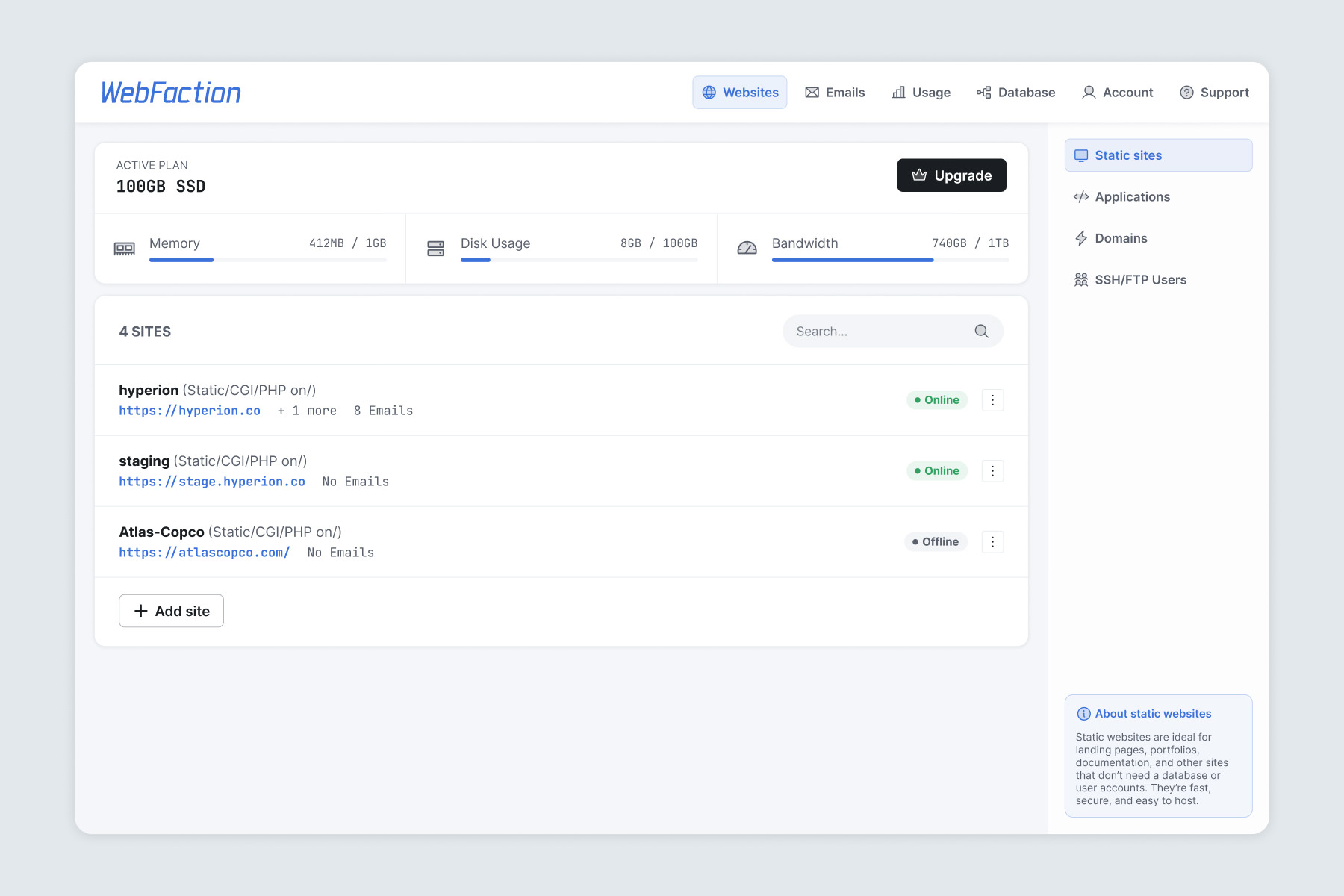
Task: Click the Bandwidth progress bar
Action: pyautogui.click(x=891, y=260)
